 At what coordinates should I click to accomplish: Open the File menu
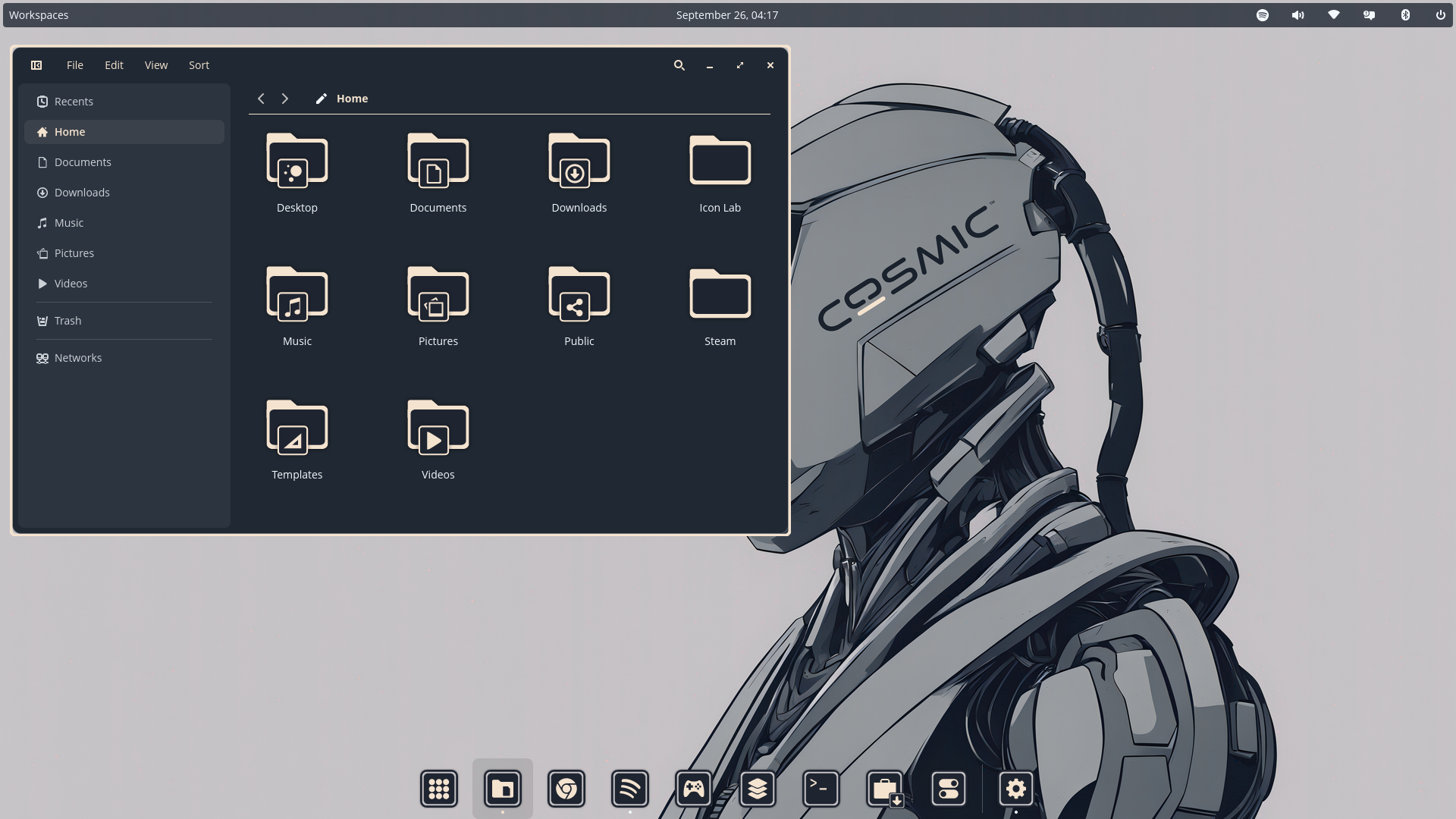click(74, 65)
